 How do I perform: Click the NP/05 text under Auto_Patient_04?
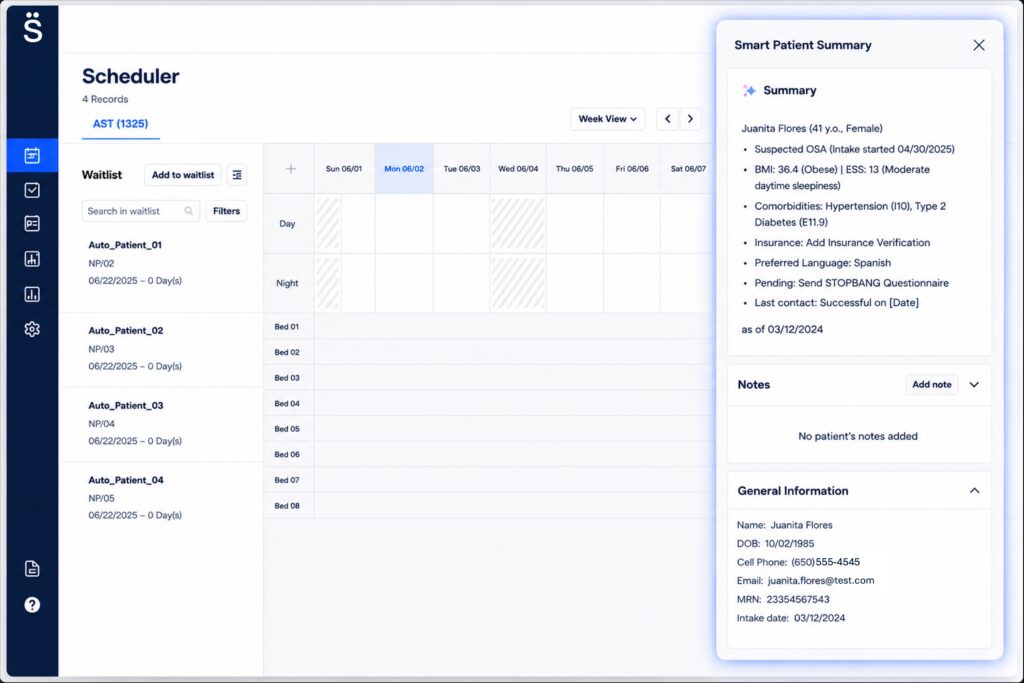point(101,498)
